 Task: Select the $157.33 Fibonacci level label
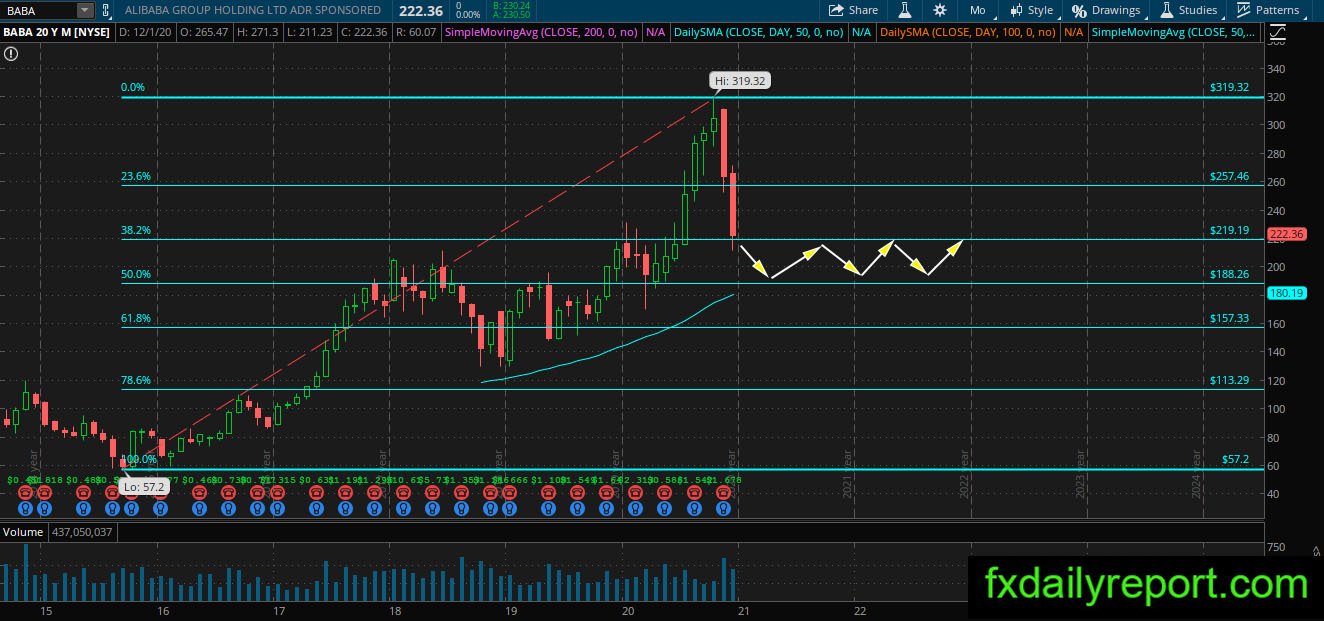[1229, 318]
